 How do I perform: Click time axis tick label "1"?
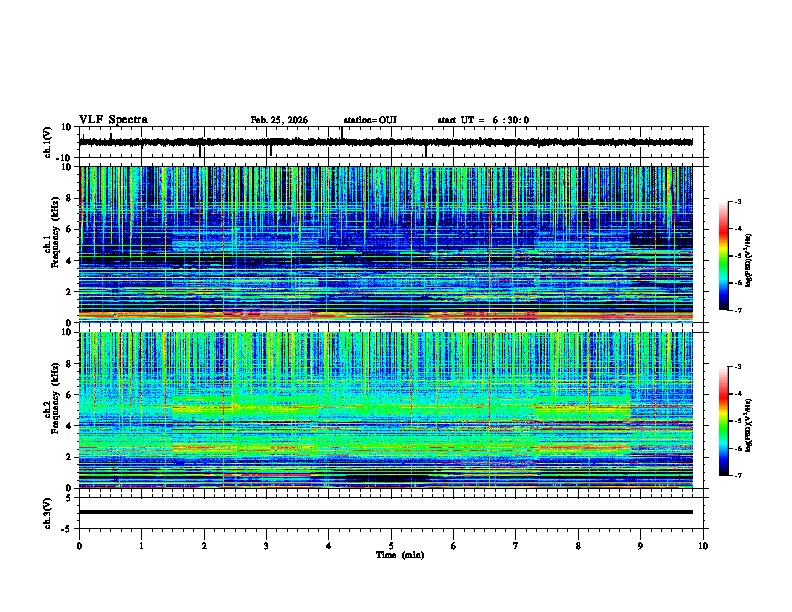[141, 546]
